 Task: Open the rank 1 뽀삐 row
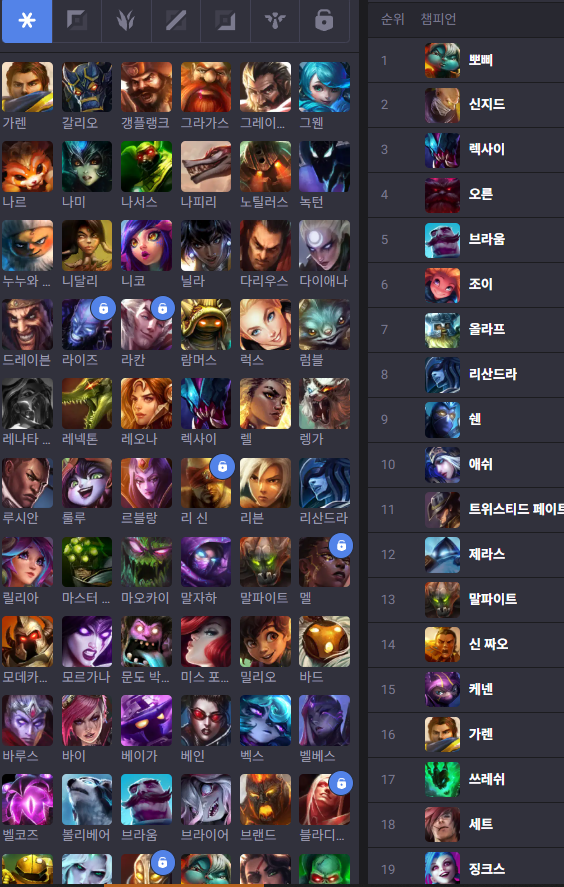[466, 60]
